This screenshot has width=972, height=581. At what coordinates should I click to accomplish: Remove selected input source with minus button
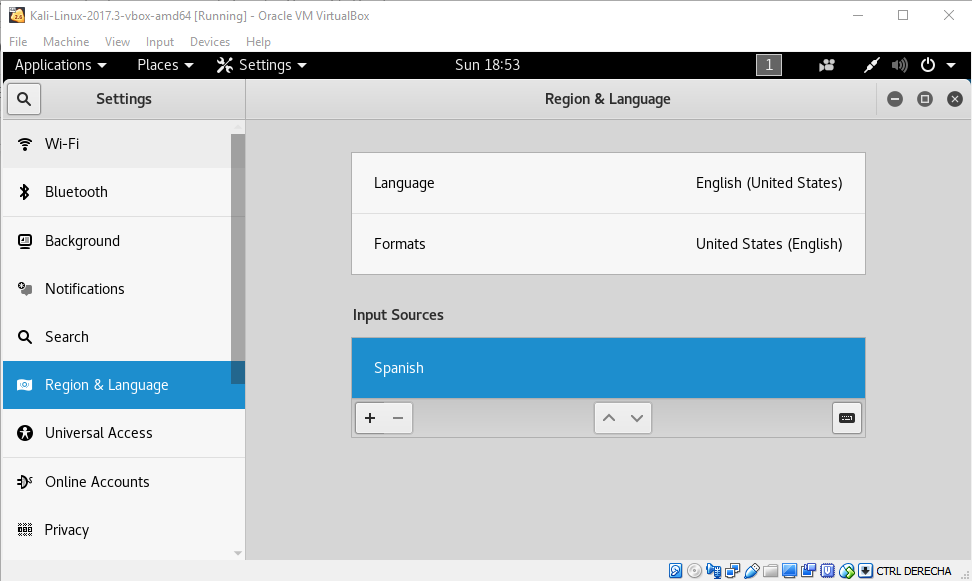[x=398, y=418]
